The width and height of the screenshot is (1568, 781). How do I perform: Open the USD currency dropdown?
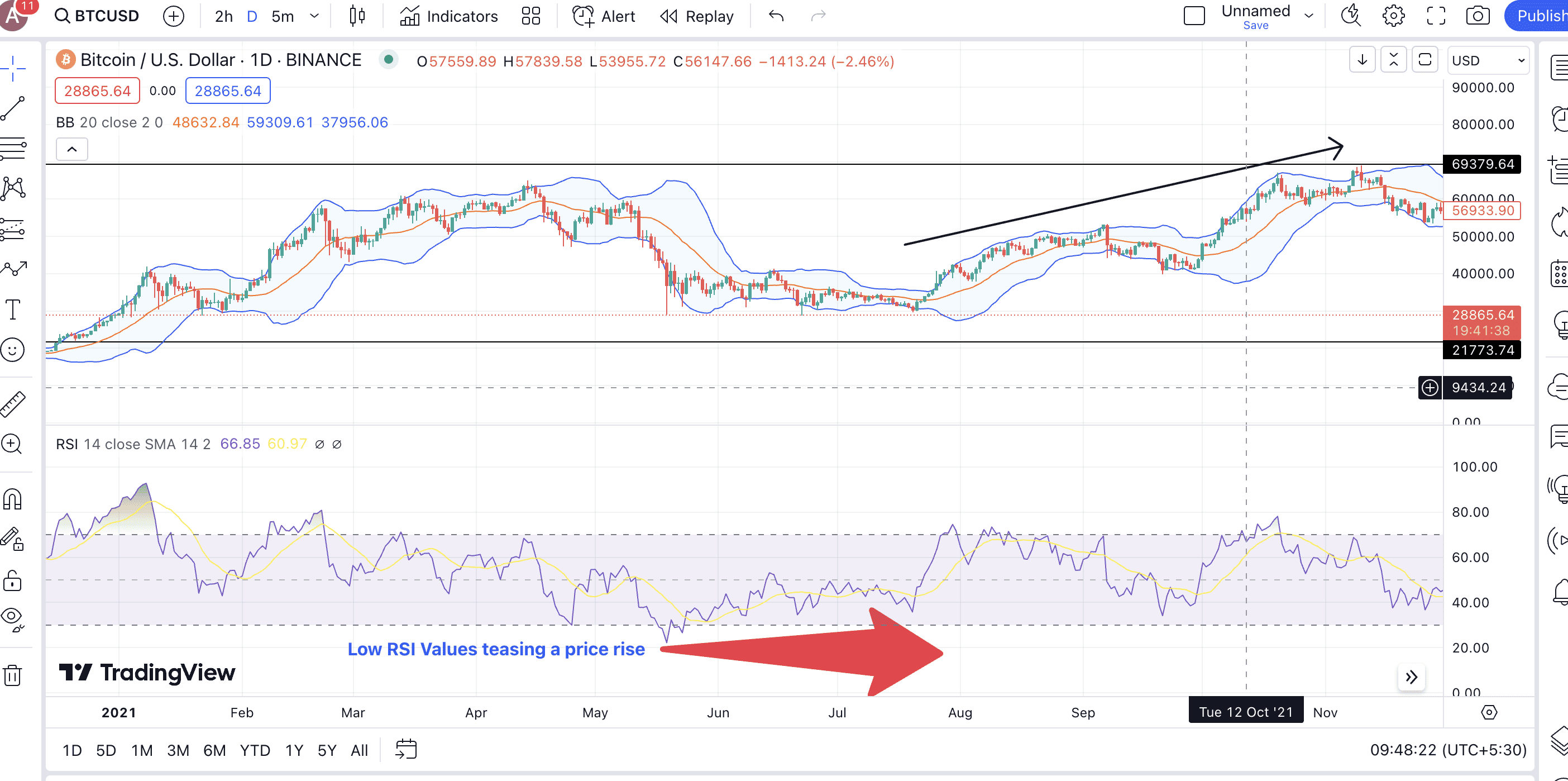1487,60
